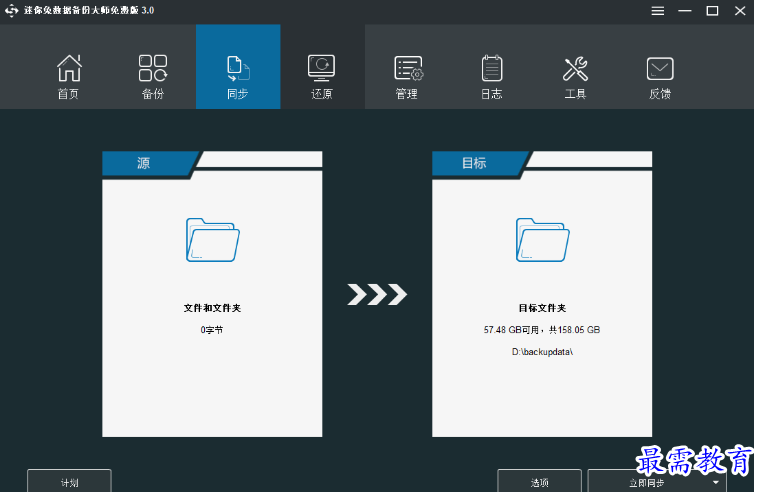This screenshot has width=760, height=492.
Task: Expand the 立即同步 dropdown arrow
Action: pos(716,482)
